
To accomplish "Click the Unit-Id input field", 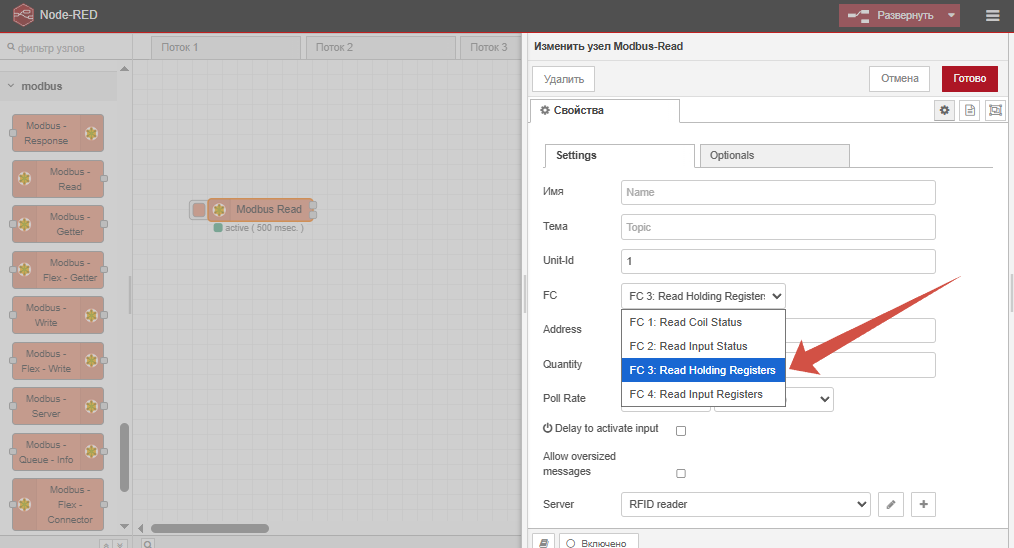I will 777,261.
